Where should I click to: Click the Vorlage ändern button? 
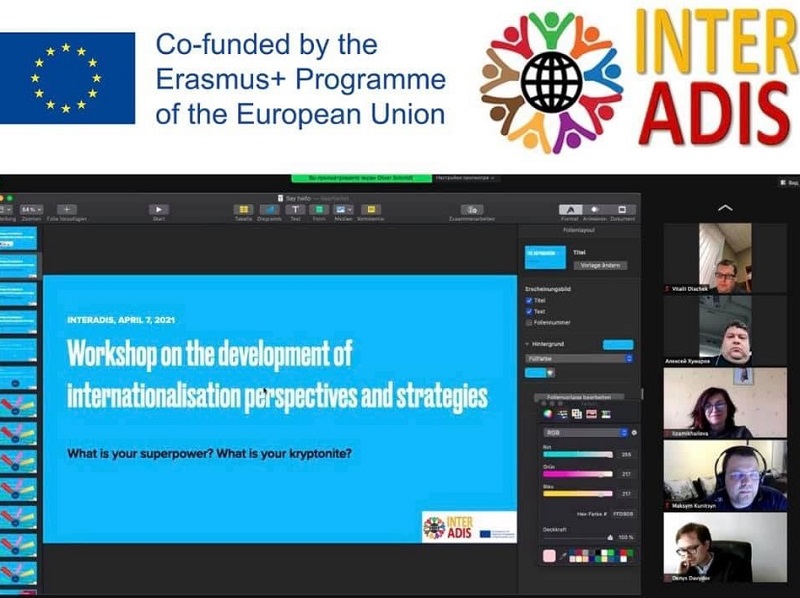click(600, 265)
